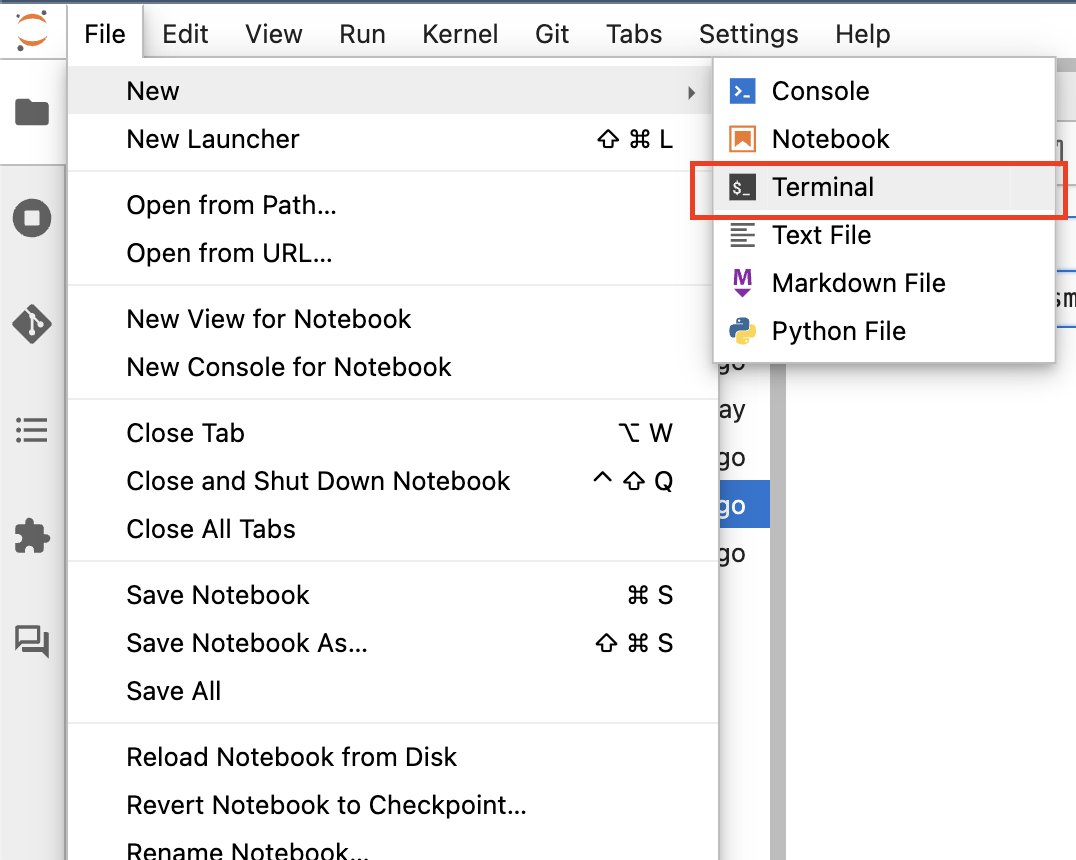Open the chat comments sidebar icon
Image resolution: width=1076 pixels, height=860 pixels.
tap(32, 641)
